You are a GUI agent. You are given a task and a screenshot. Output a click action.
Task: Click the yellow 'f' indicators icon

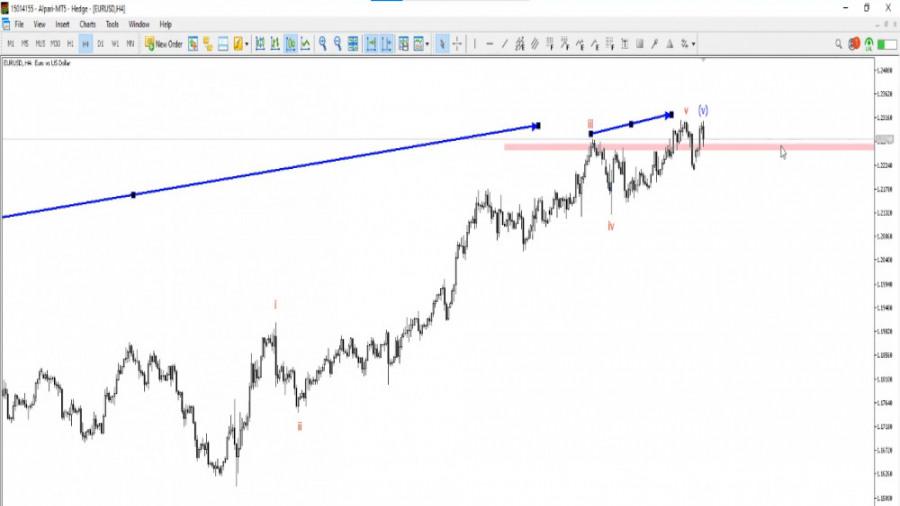(x=238, y=44)
